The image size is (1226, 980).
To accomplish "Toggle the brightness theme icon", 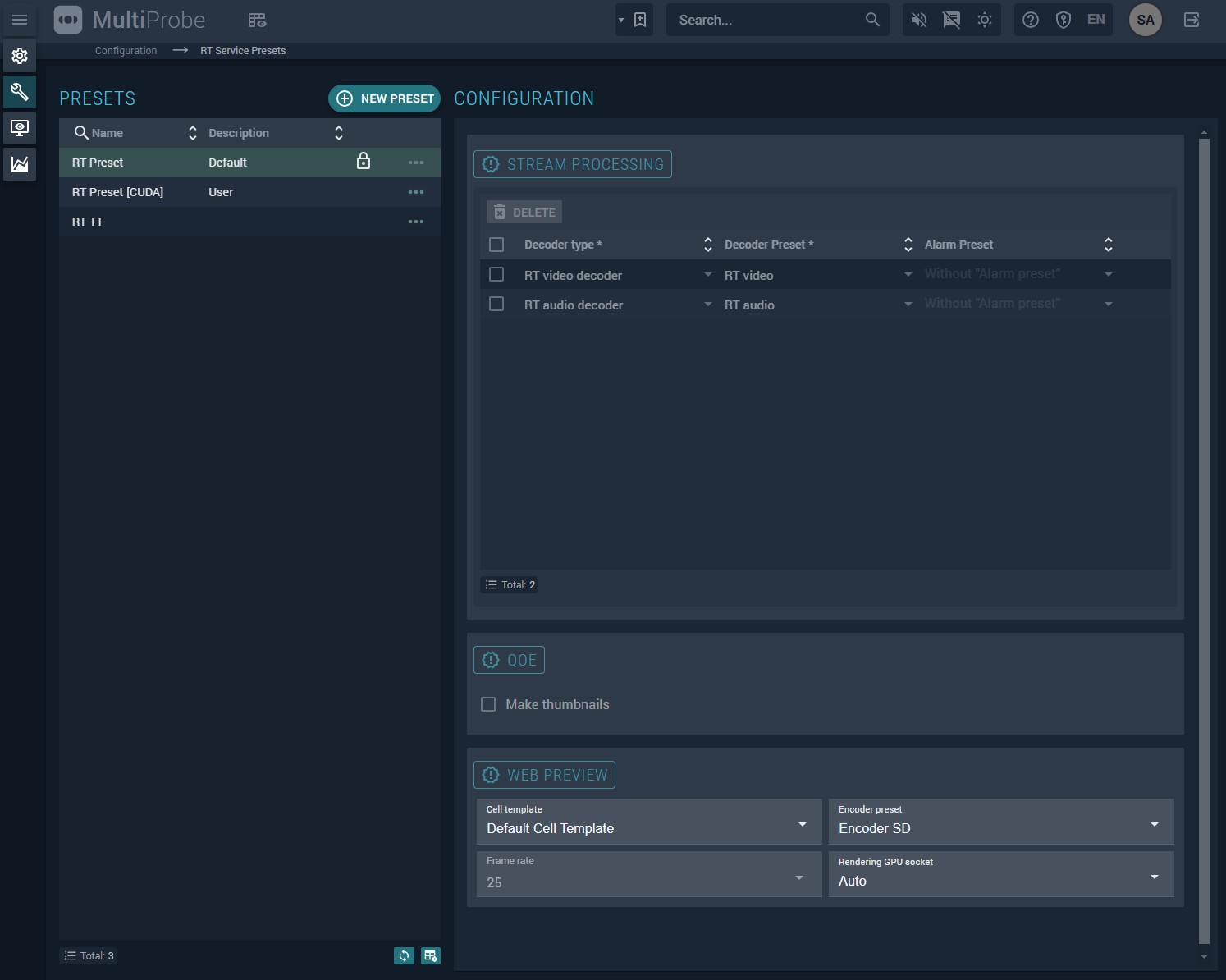I will (x=985, y=20).
